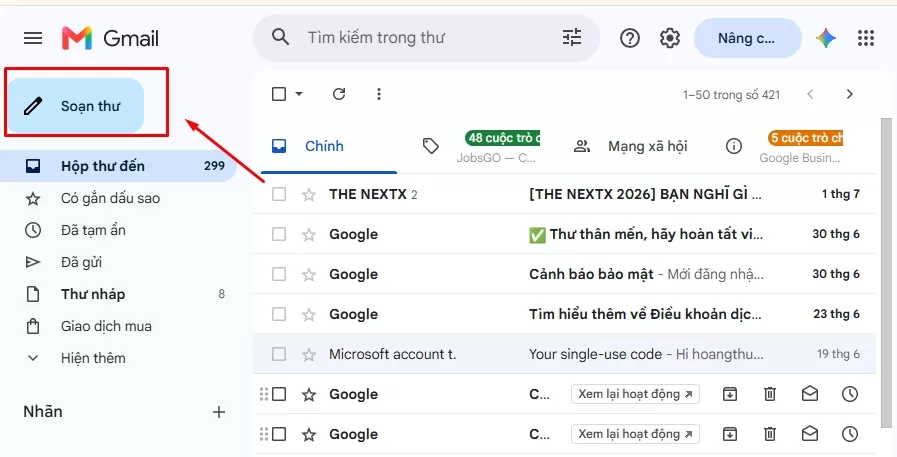Open the Google apps grid icon
897x457 pixels.
pos(866,38)
